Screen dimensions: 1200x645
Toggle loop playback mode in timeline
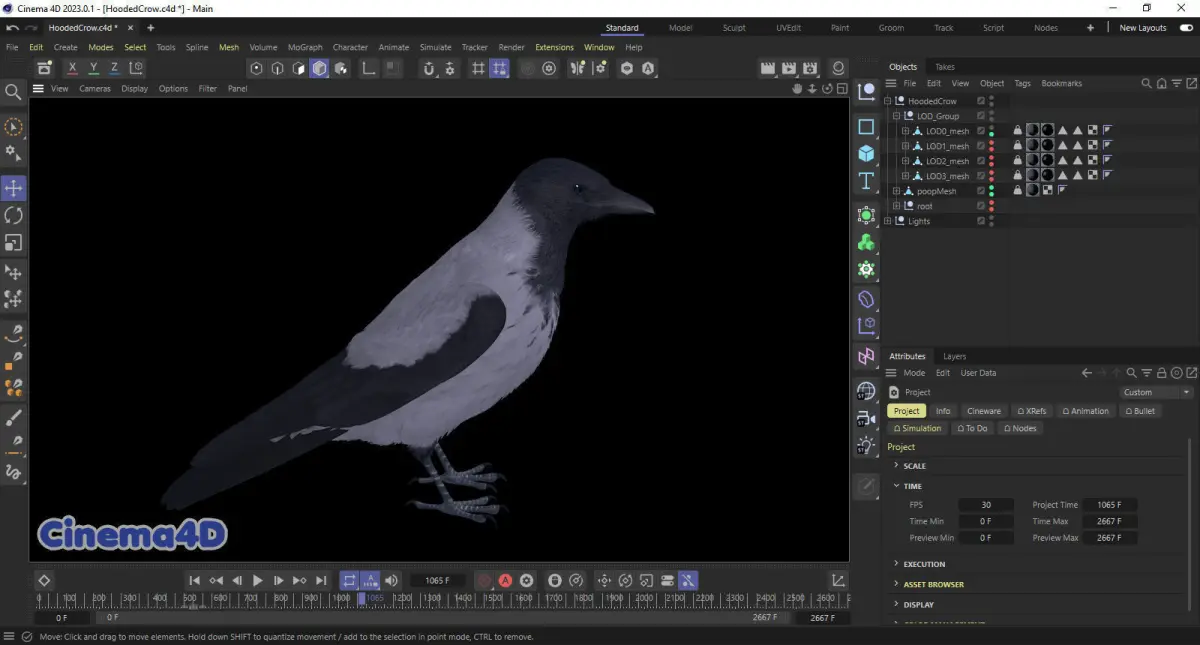click(x=349, y=580)
